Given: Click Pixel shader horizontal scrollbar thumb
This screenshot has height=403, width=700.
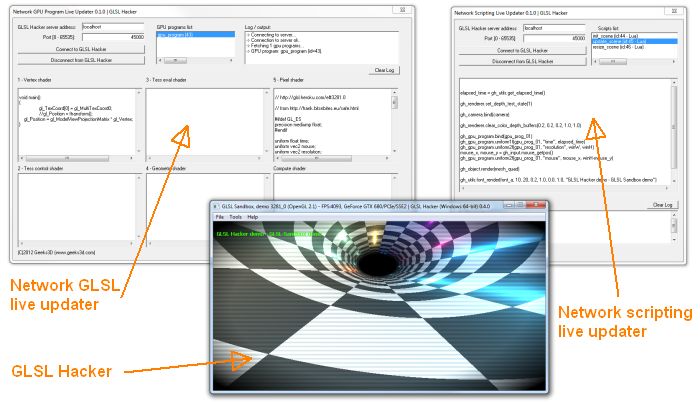Looking at the screenshot, I should 317,158.
